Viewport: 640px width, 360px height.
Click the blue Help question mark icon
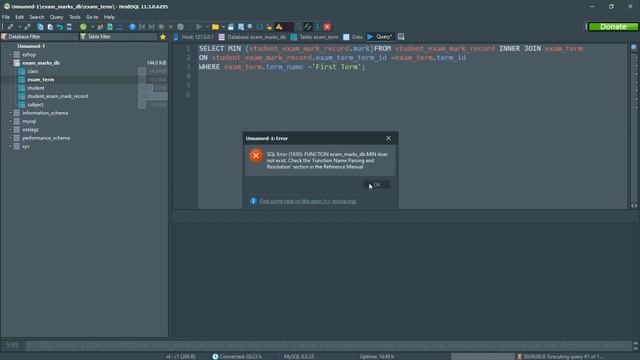coord(132,27)
